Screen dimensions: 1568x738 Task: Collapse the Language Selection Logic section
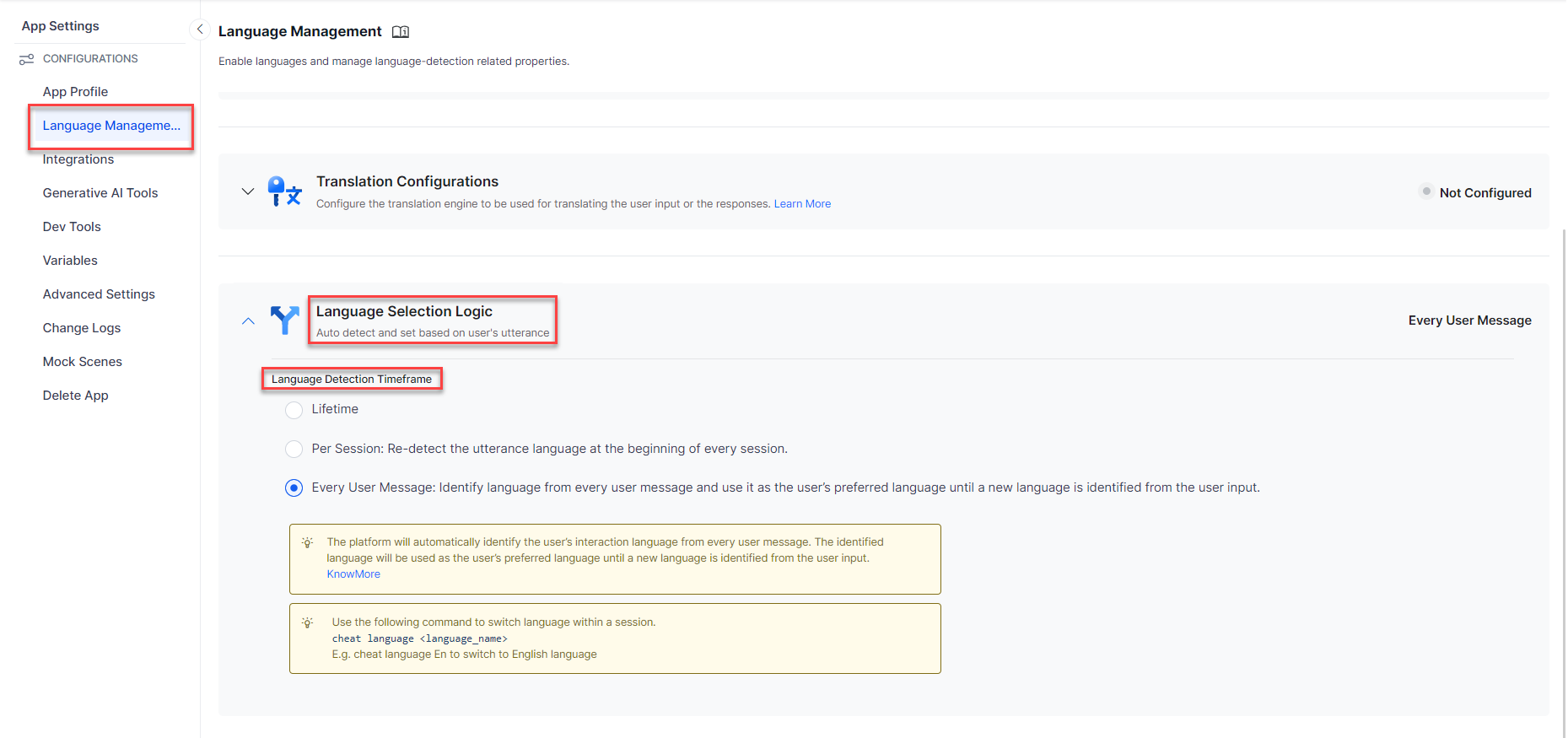coord(248,321)
